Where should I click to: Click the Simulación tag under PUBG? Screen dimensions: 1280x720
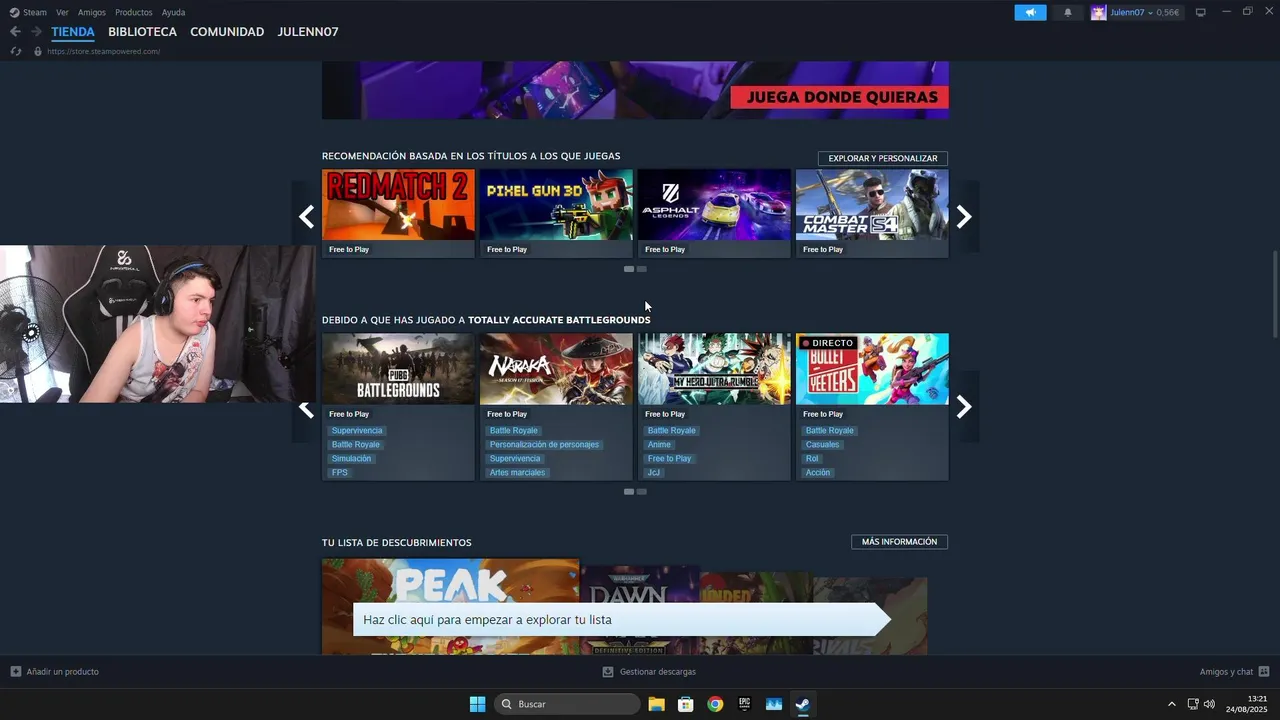[351, 459]
